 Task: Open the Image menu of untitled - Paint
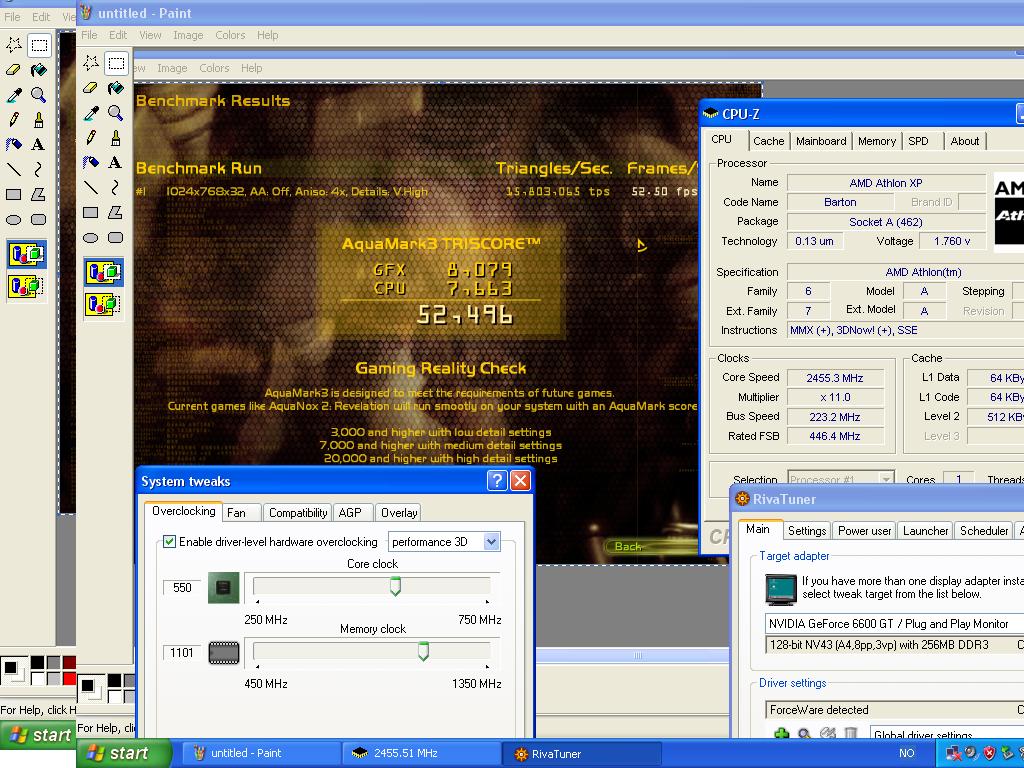(x=188, y=35)
